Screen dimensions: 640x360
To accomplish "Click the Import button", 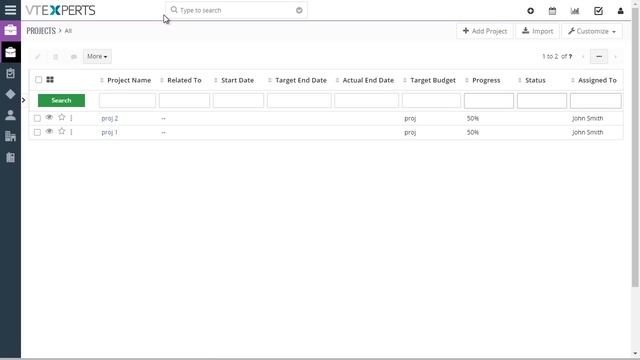I will click(538, 31).
